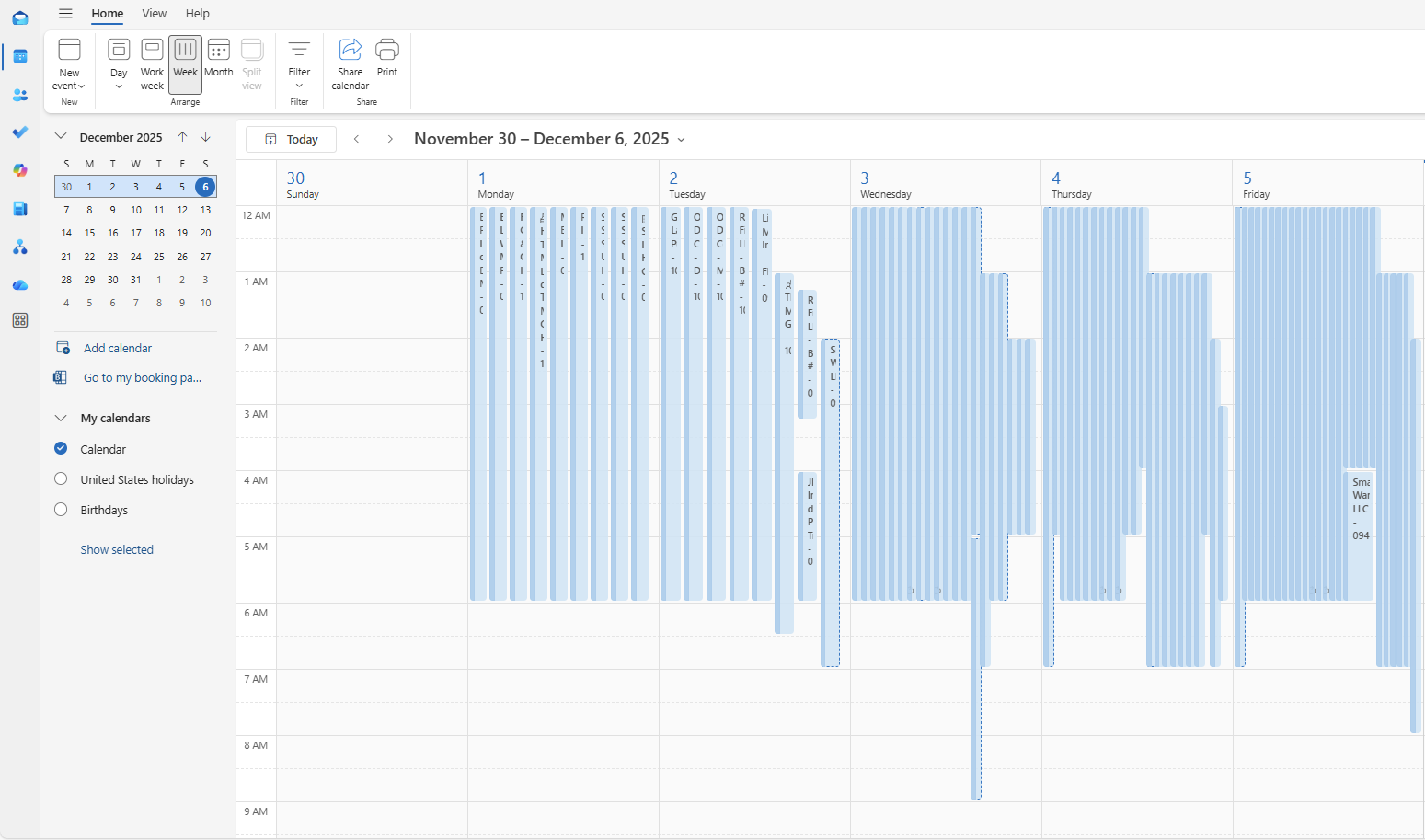1425x840 pixels.
Task: Open the Org Explorer icon in sidebar
Action: [x=20, y=247]
